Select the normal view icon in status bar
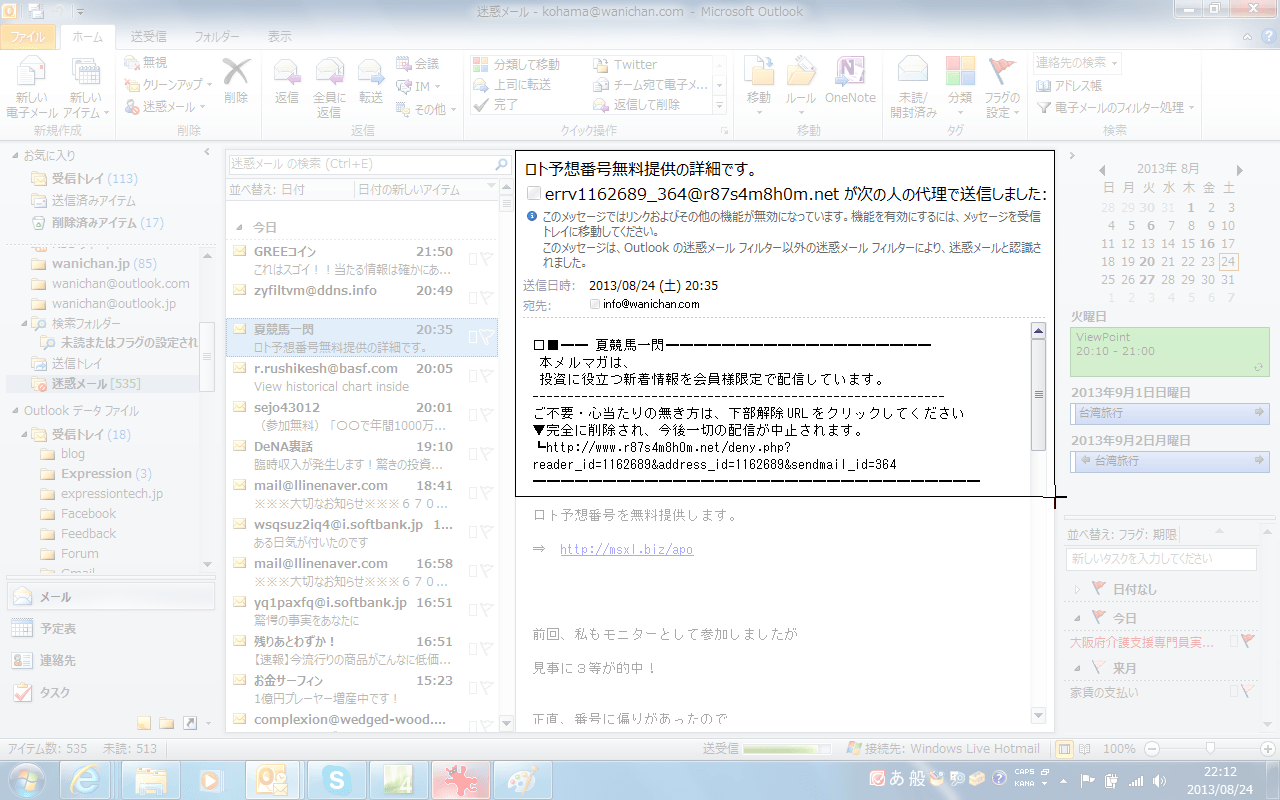 point(1066,749)
